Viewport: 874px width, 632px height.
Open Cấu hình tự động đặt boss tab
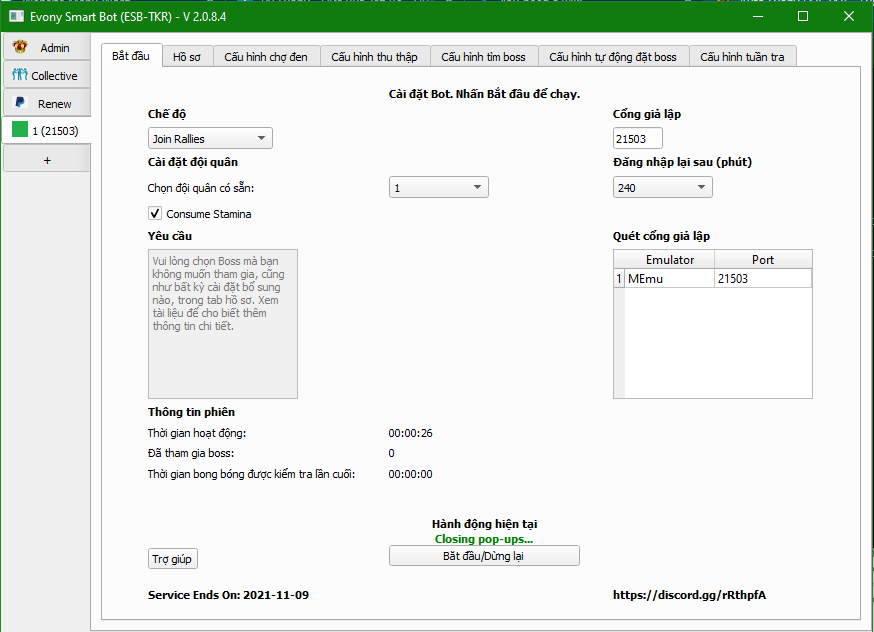tap(612, 57)
